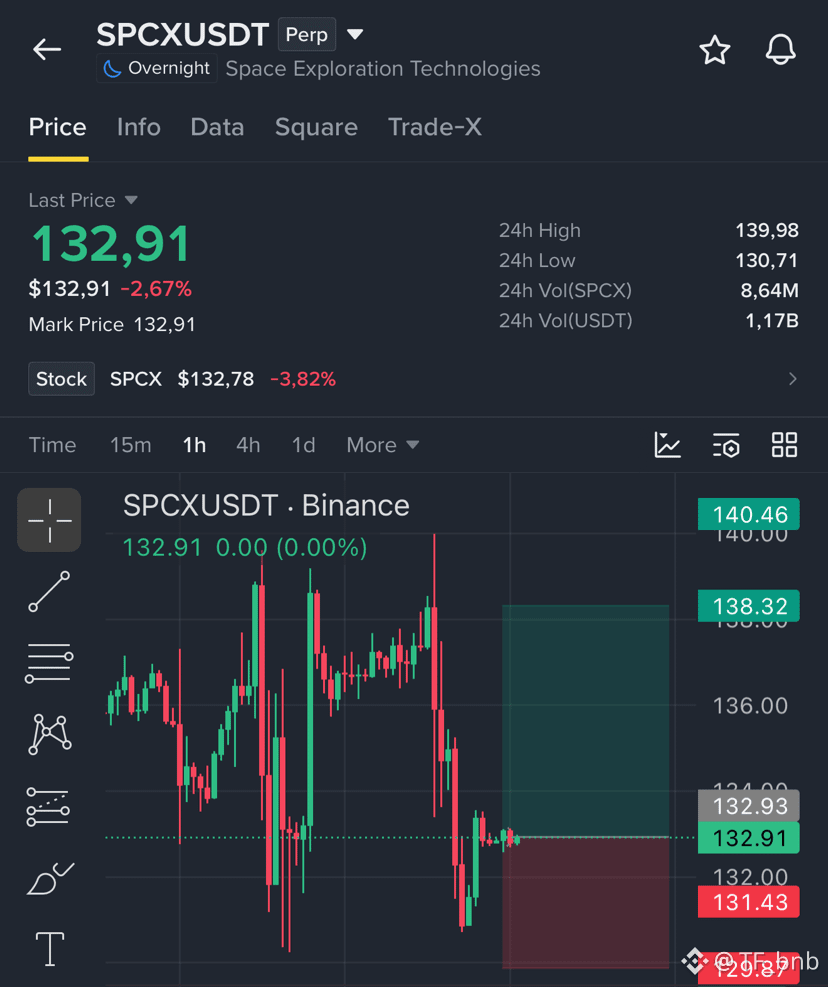The width and height of the screenshot is (828, 987).
Task: Select the XABCD pattern drawing tool
Action: (x=50, y=734)
